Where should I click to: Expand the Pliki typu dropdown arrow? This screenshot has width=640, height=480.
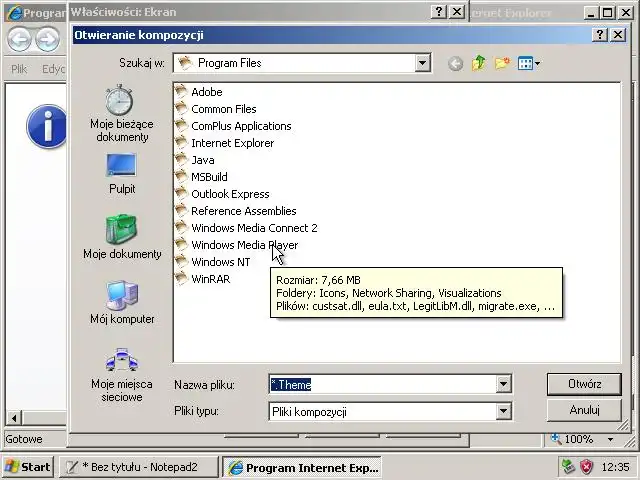tap(503, 411)
